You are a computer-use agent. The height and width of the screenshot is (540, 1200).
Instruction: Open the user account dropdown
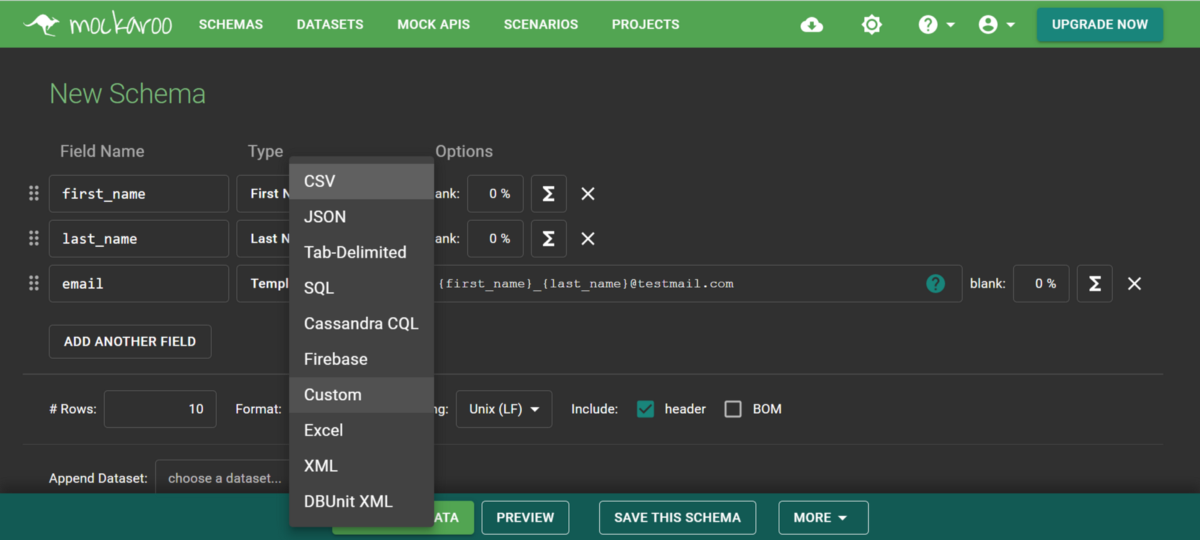[996, 25]
